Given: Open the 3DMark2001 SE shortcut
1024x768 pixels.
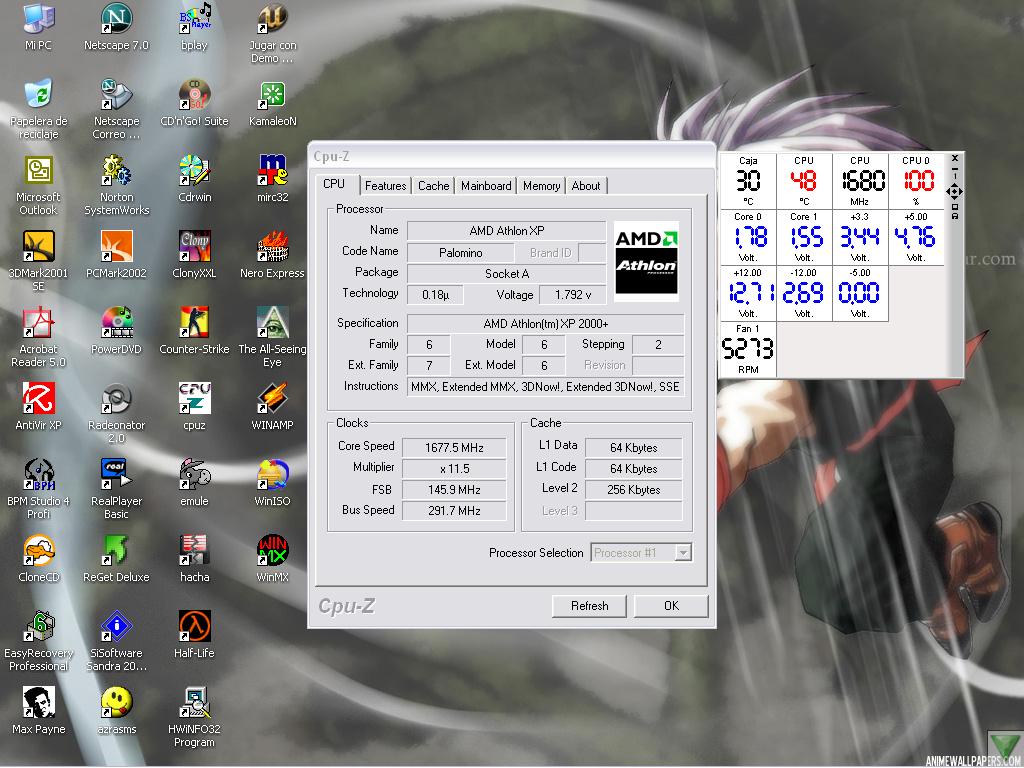Looking at the screenshot, I should 39,247.
